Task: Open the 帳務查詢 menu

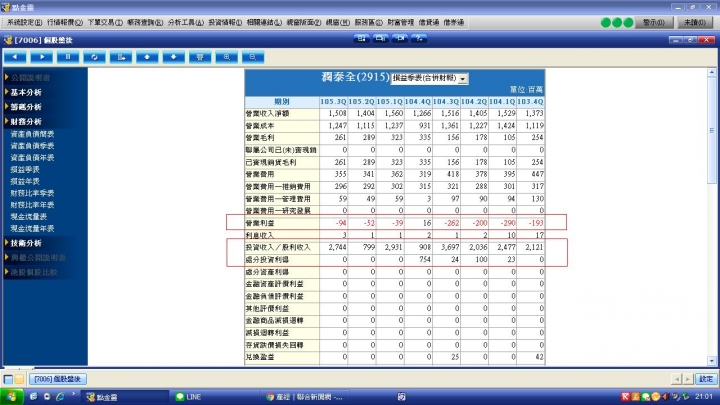Action: pyautogui.click(x=145, y=22)
